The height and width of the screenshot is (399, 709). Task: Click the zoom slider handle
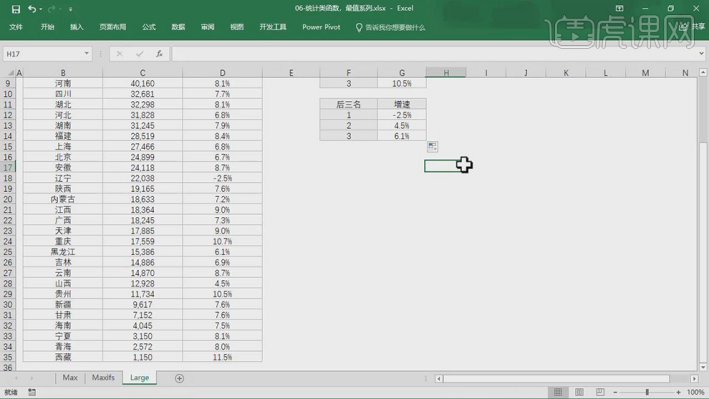[647, 392]
